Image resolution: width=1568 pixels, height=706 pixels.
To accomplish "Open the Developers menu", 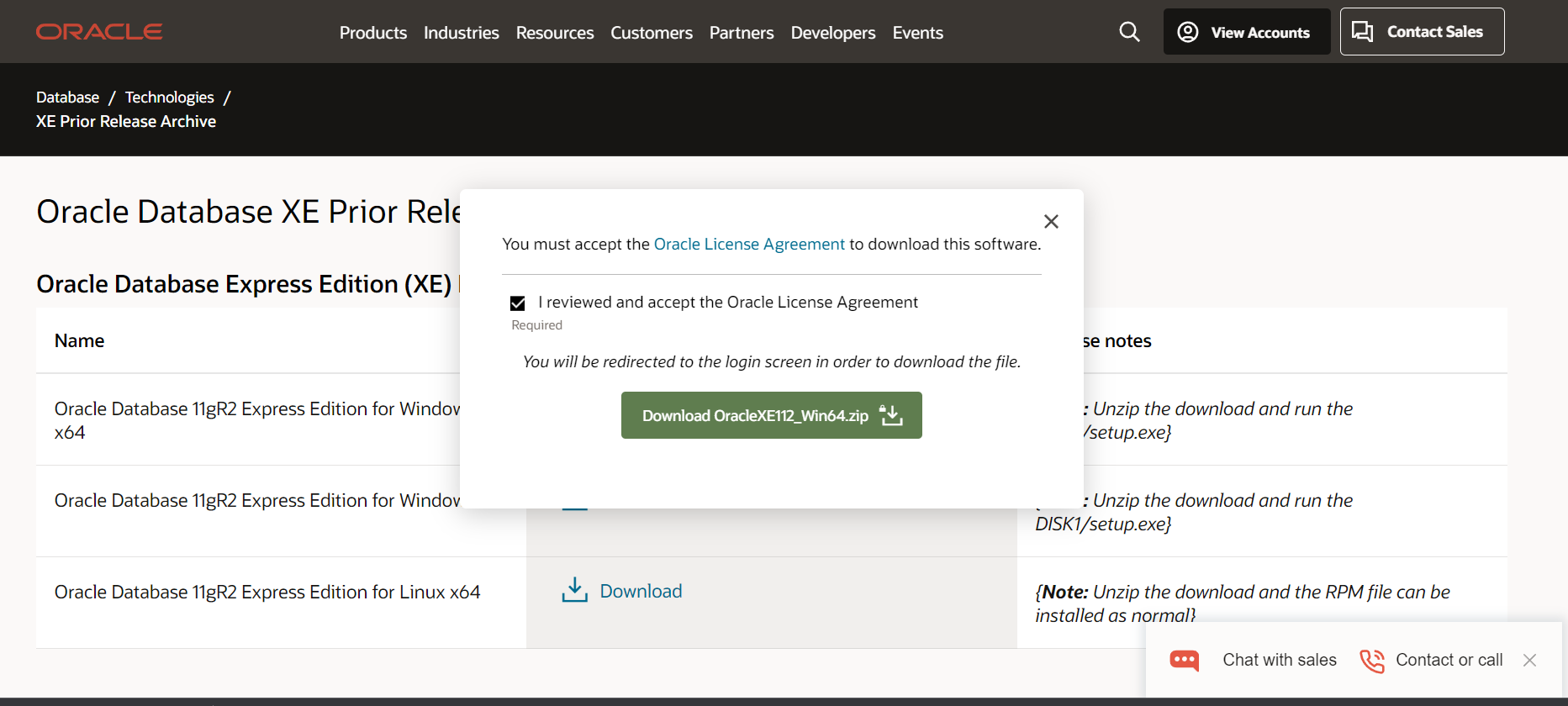I will point(833,33).
